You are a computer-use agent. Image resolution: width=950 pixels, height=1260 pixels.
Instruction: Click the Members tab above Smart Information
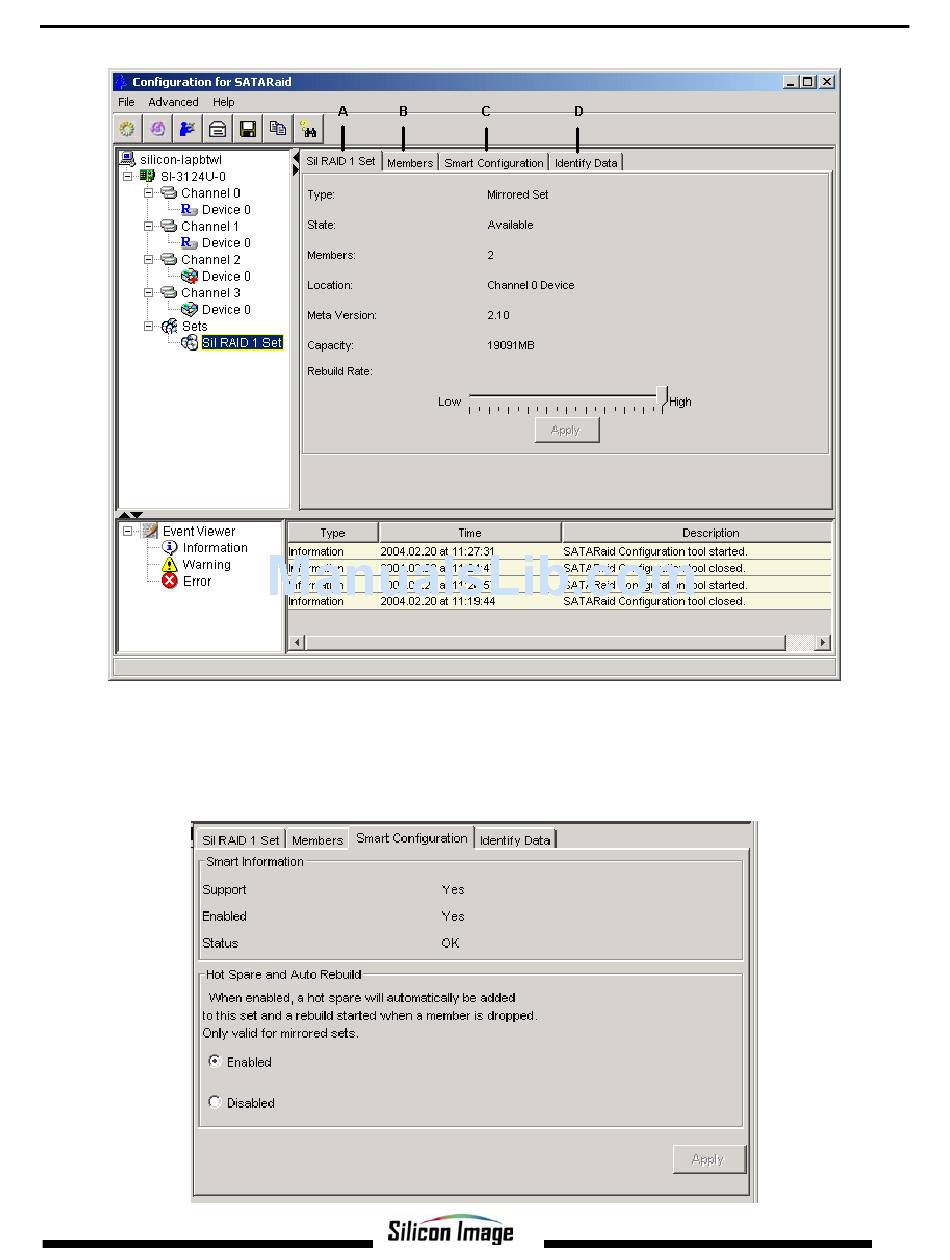pos(317,840)
